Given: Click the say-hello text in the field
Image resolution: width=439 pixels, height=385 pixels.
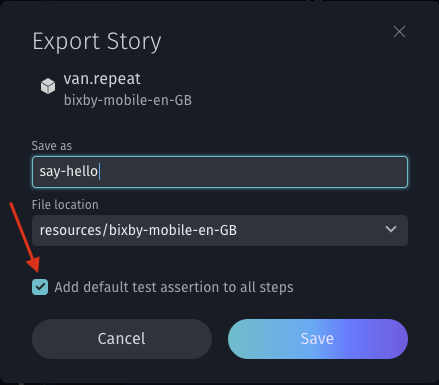Looking at the screenshot, I should coord(68,172).
